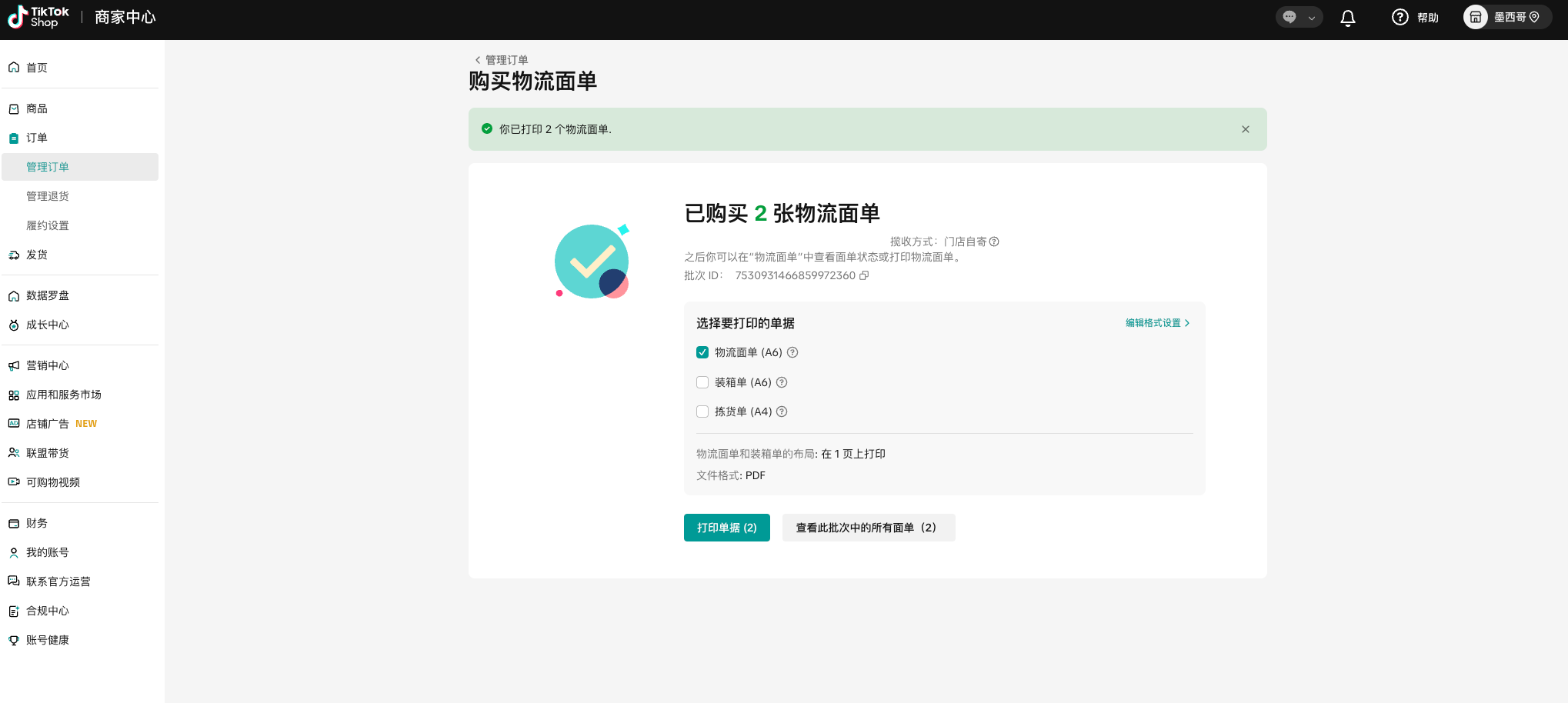Image resolution: width=1568 pixels, height=703 pixels.
Task: Click help icon next to 门店自寄
Action: [994, 242]
